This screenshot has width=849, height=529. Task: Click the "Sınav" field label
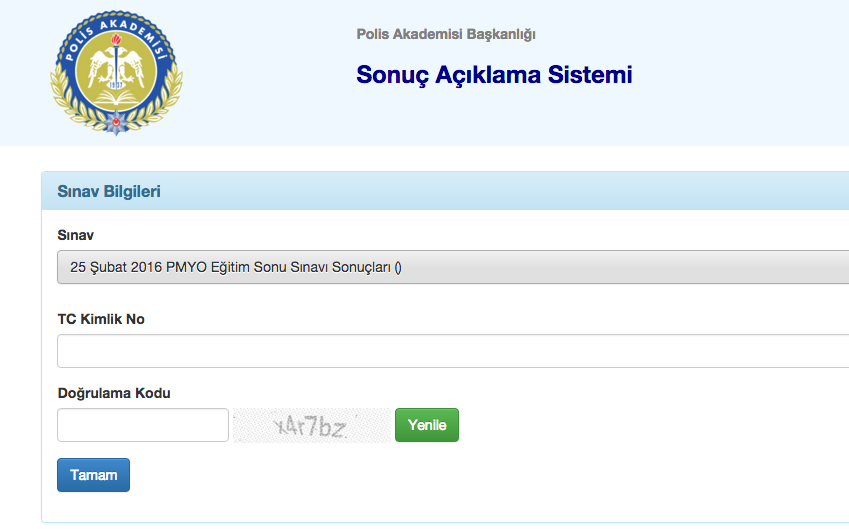pos(76,235)
